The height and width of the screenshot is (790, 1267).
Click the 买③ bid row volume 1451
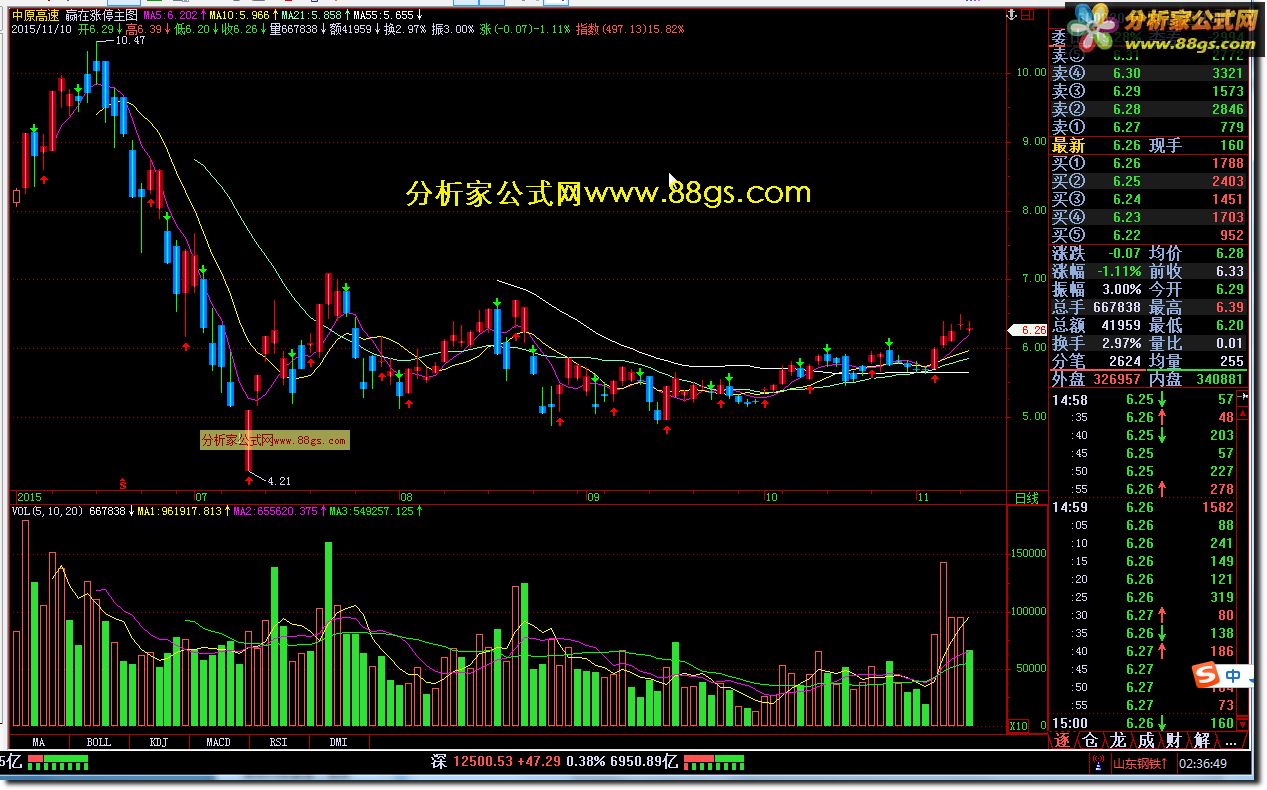(1228, 199)
